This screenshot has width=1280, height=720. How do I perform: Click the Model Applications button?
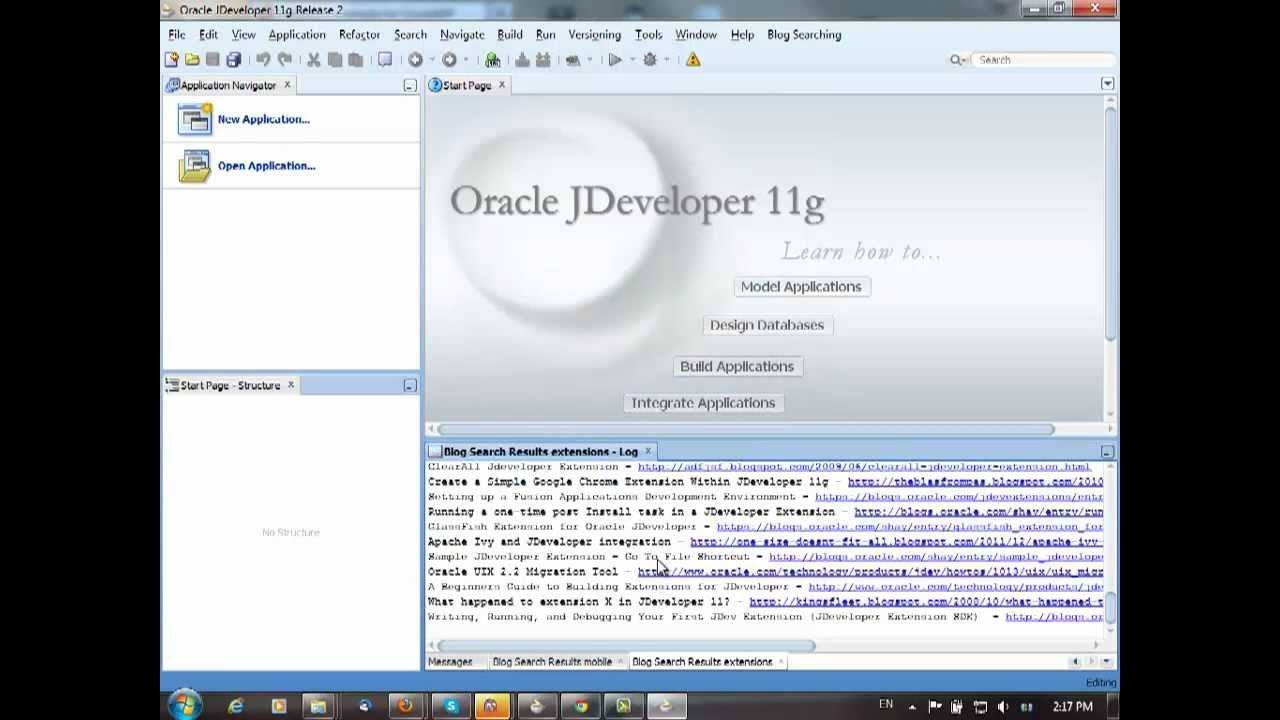(801, 286)
